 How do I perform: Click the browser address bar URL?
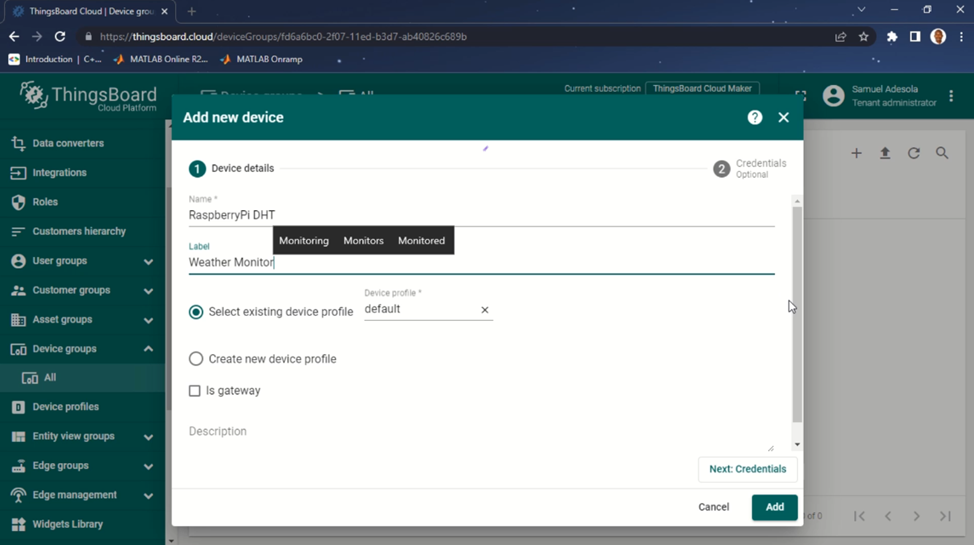point(283,37)
